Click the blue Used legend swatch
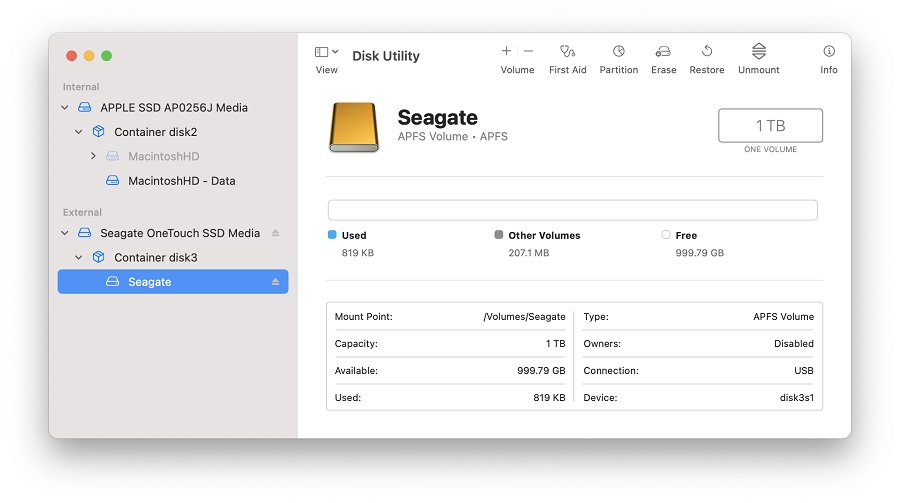 (332, 234)
